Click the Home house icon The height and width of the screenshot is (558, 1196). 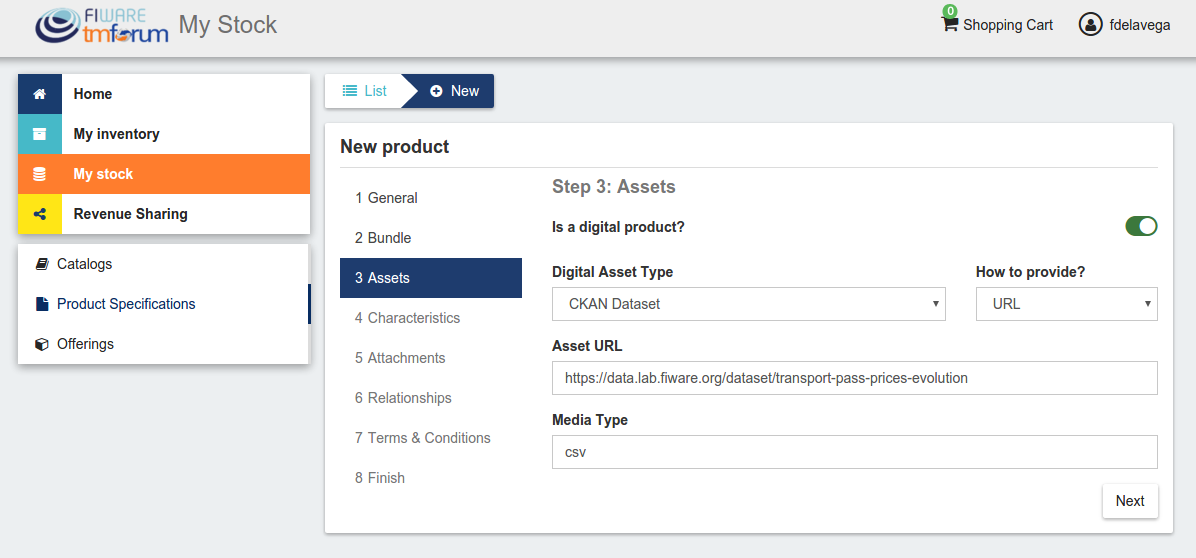[x=40, y=94]
